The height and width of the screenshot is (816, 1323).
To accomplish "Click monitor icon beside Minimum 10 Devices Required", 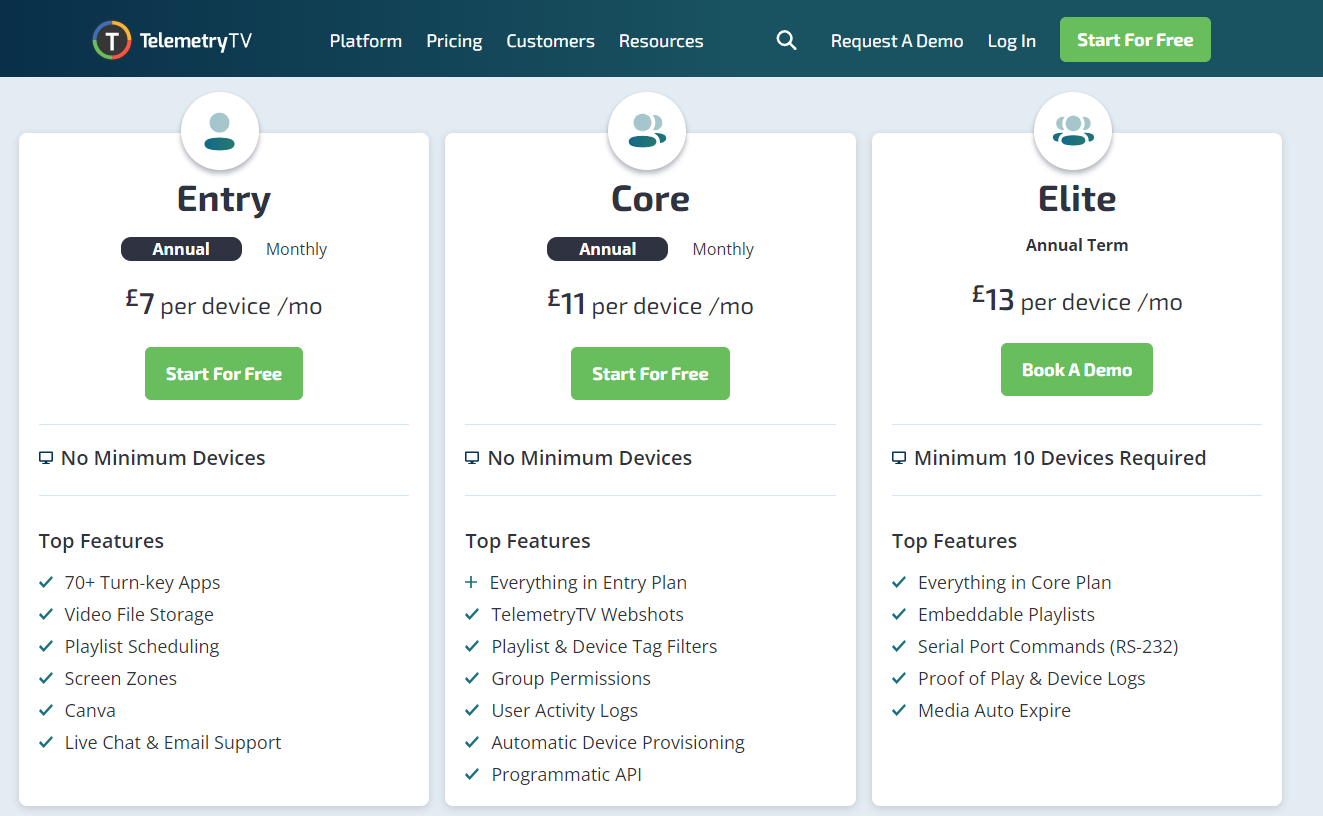I will click(899, 458).
